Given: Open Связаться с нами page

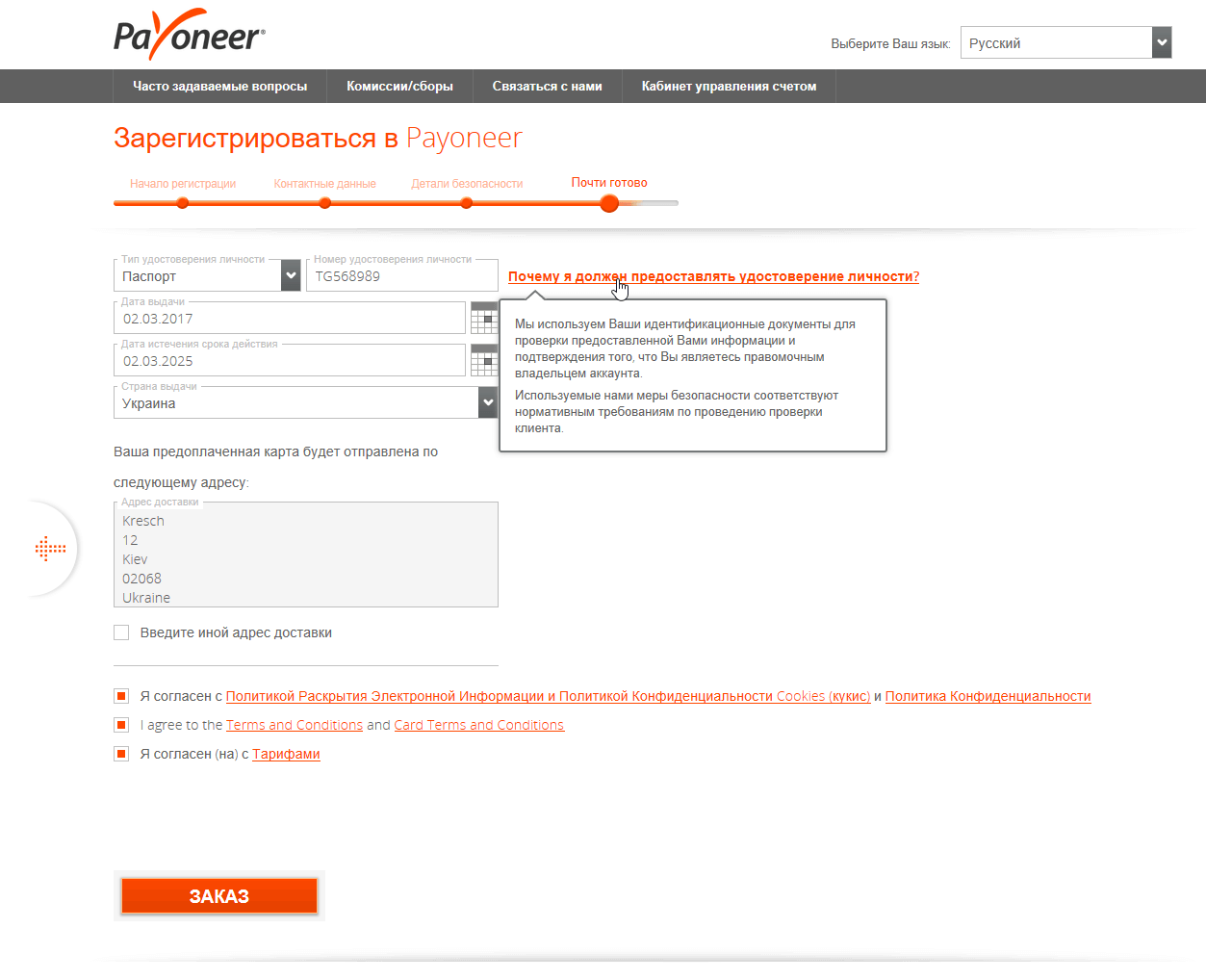Looking at the screenshot, I should pyautogui.click(x=547, y=86).
